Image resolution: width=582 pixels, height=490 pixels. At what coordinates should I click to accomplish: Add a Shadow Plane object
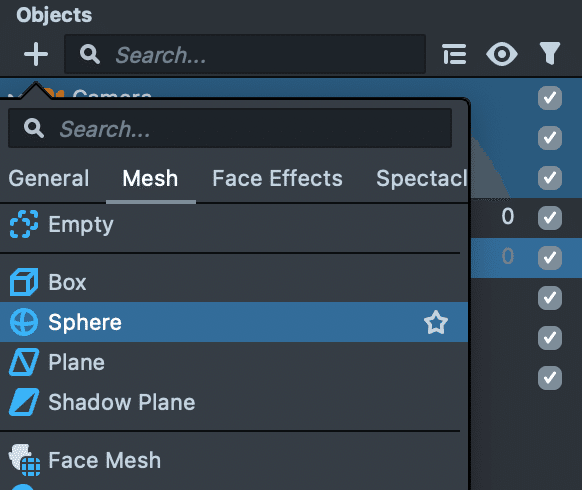click(234, 402)
